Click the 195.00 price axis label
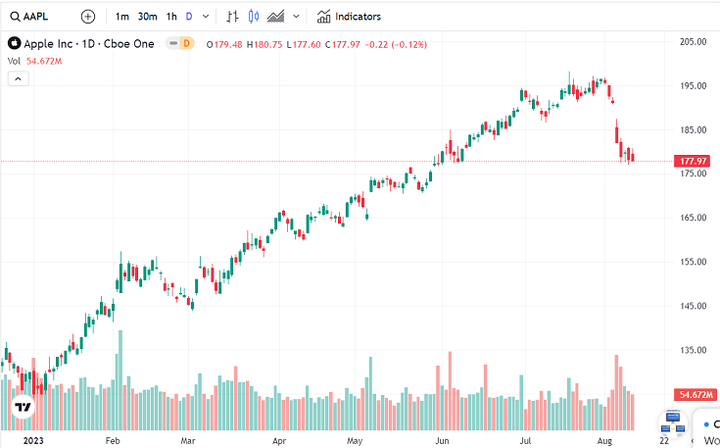This screenshot has width=720, height=448. coord(693,86)
